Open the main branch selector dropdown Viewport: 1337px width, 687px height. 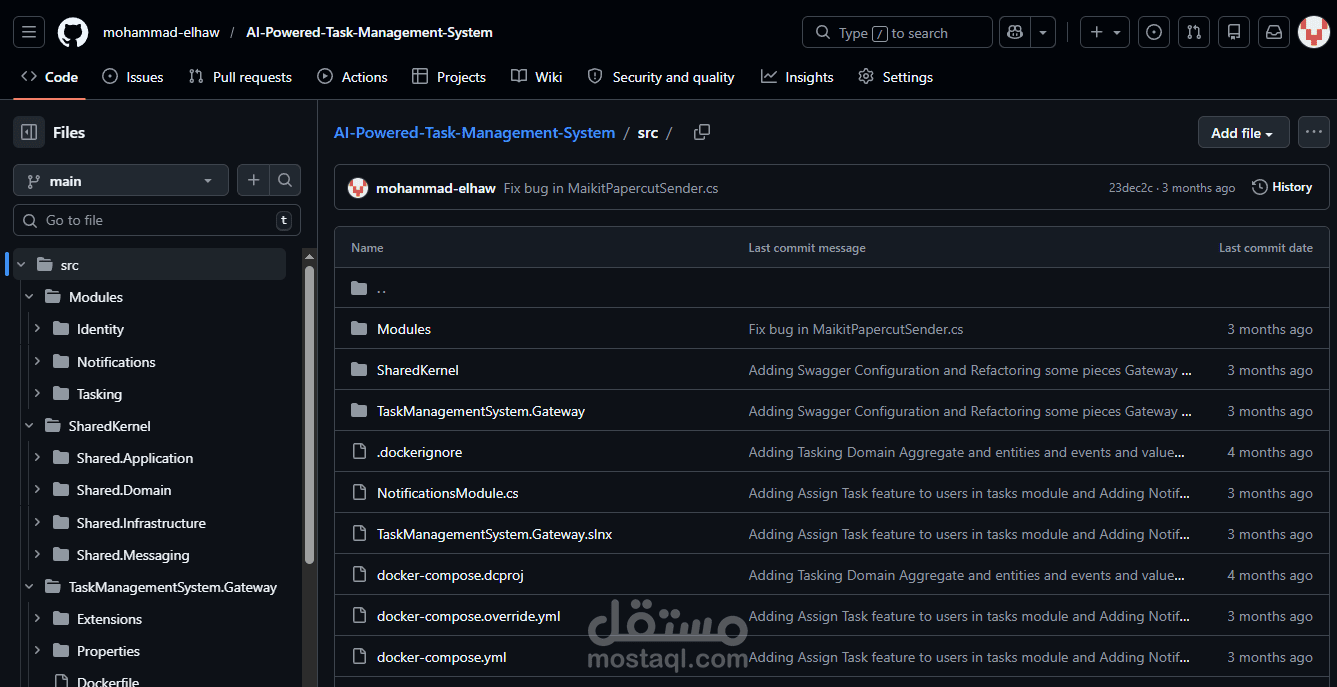[121, 181]
